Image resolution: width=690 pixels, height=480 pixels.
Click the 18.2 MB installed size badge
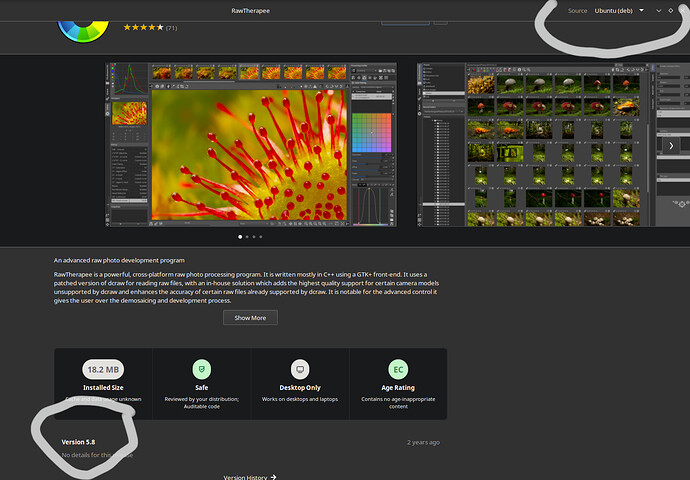[x=104, y=369]
